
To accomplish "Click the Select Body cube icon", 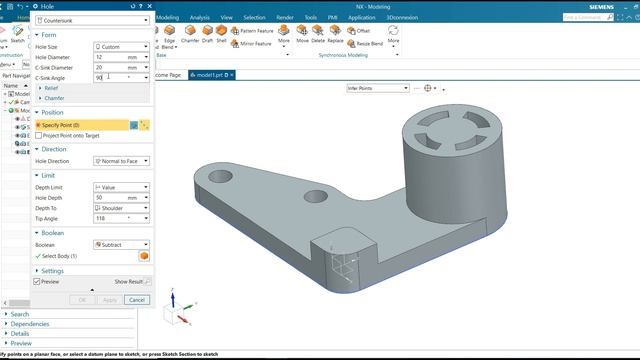I will (144, 256).
